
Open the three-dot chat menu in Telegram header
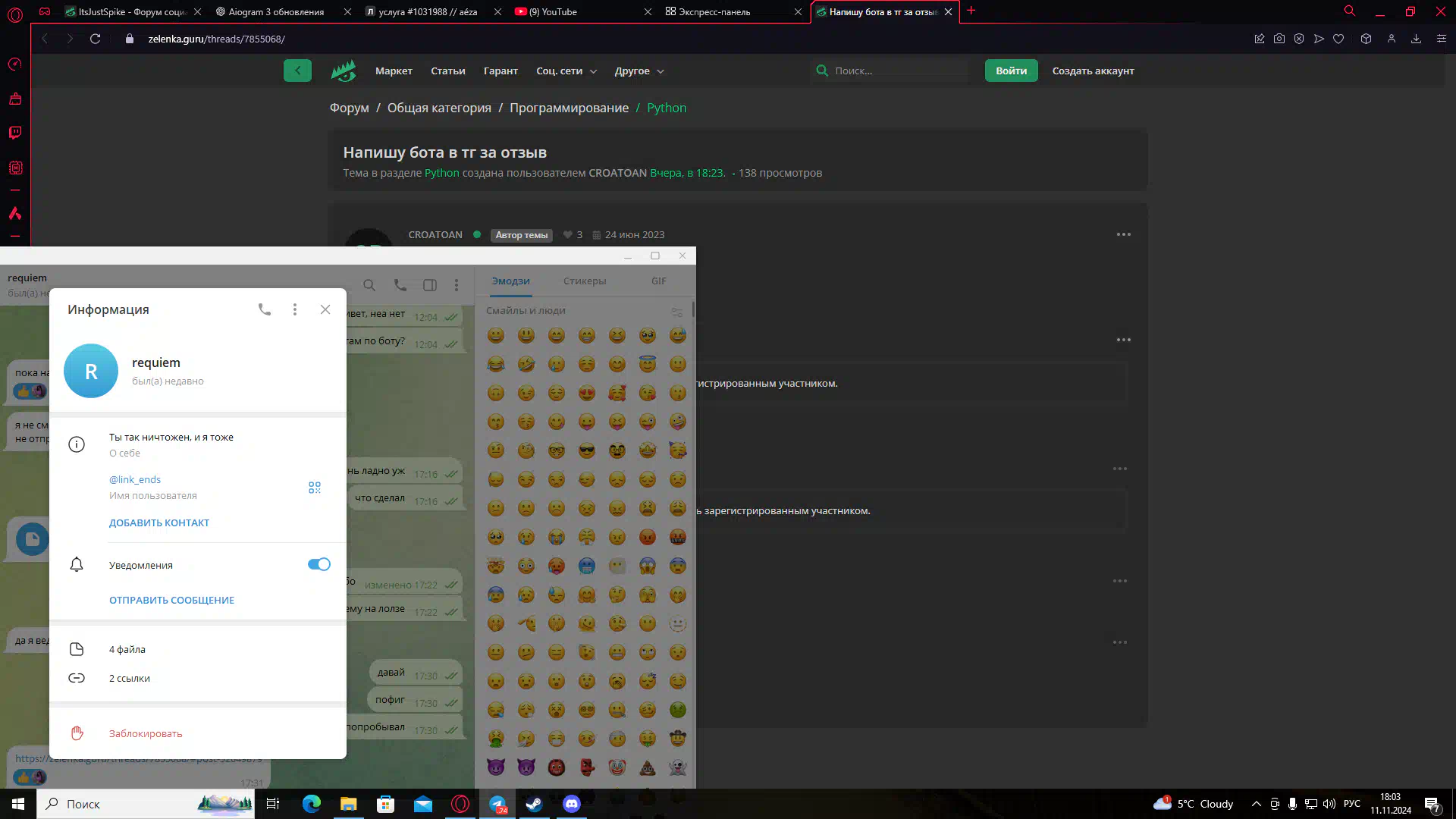(x=457, y=285)
